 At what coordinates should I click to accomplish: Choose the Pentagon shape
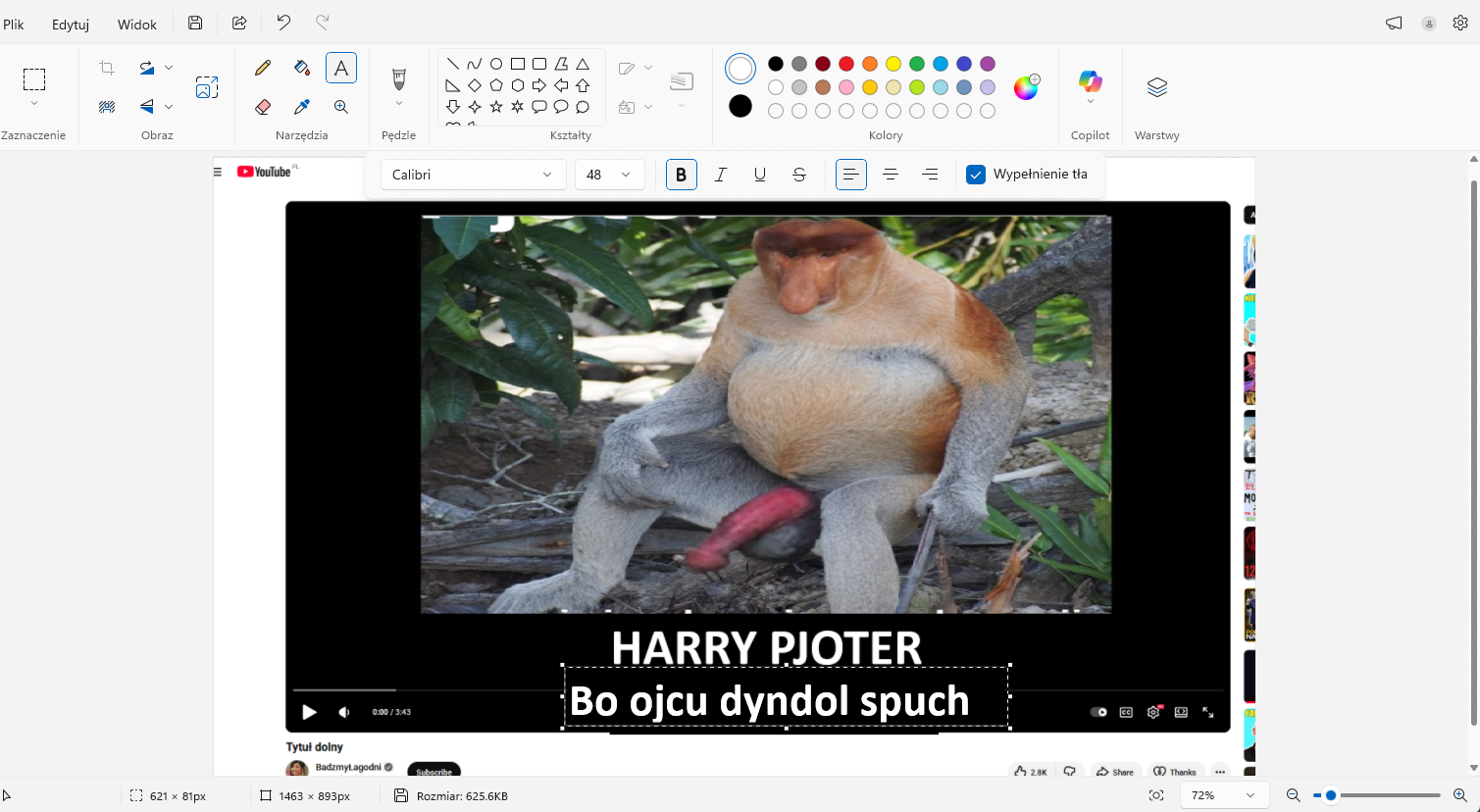click(496, 85)
